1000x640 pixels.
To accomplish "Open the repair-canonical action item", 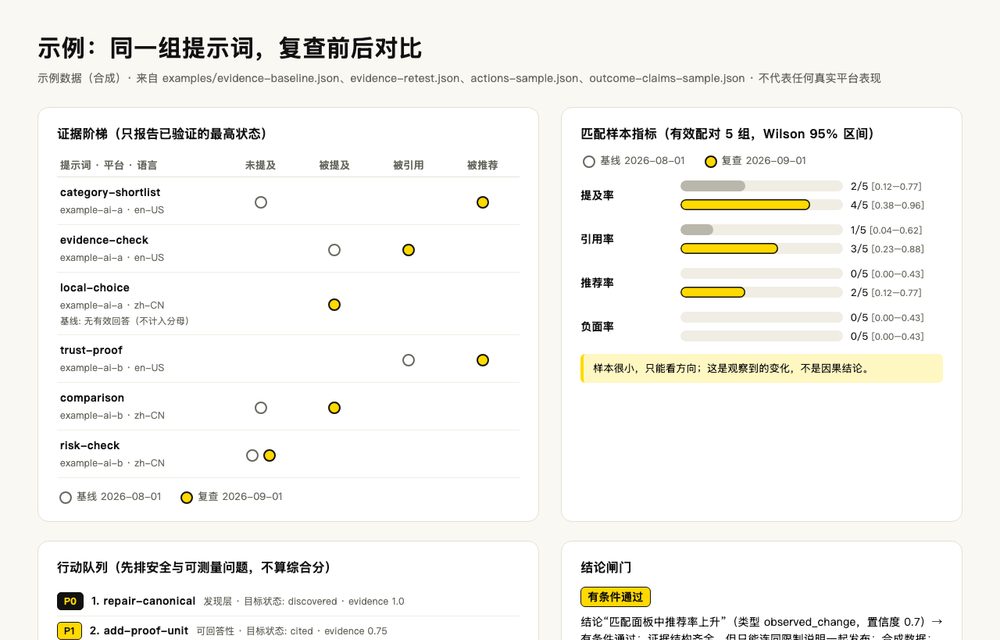I will pos(288,601).
